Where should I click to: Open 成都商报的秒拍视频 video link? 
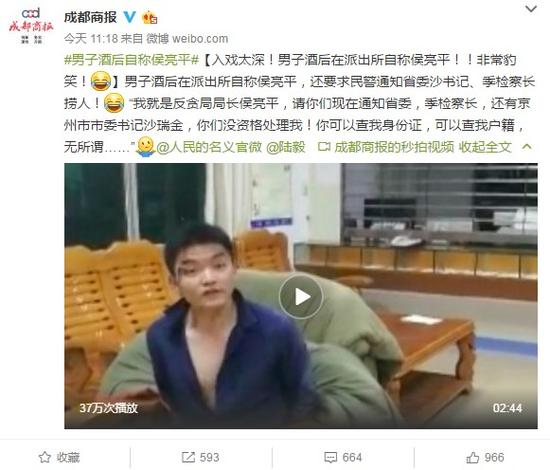tap(386, 147)
